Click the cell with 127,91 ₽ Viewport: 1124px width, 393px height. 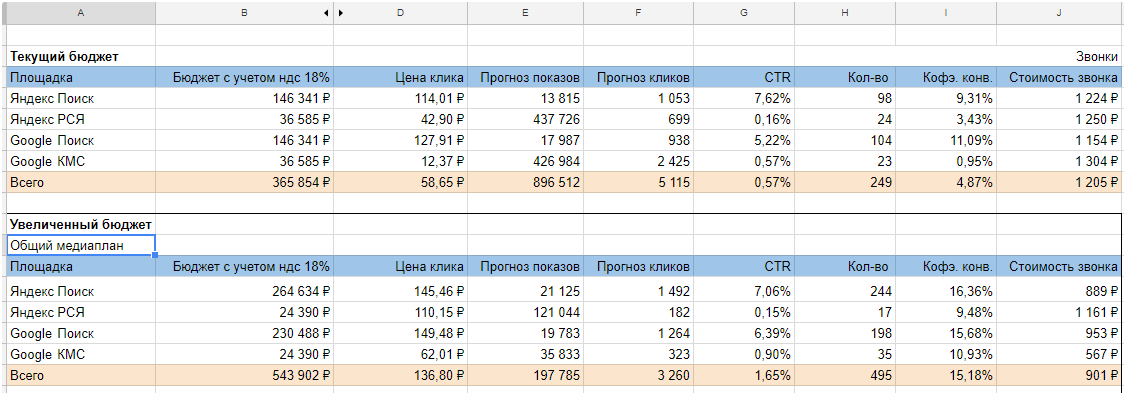pyautogui.click(x=401, y=141)
